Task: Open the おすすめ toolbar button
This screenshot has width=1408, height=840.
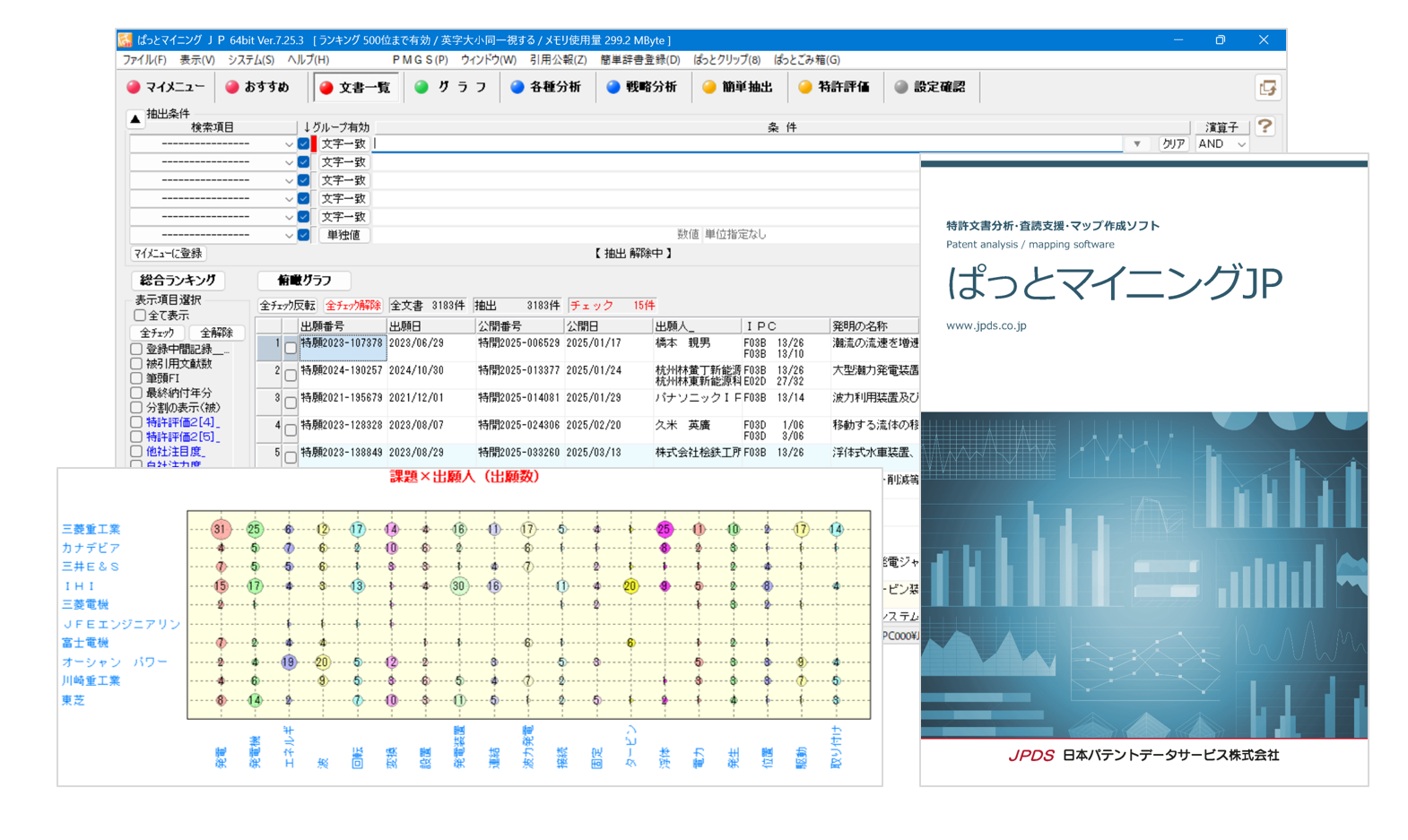Action: tap(258, 87)
